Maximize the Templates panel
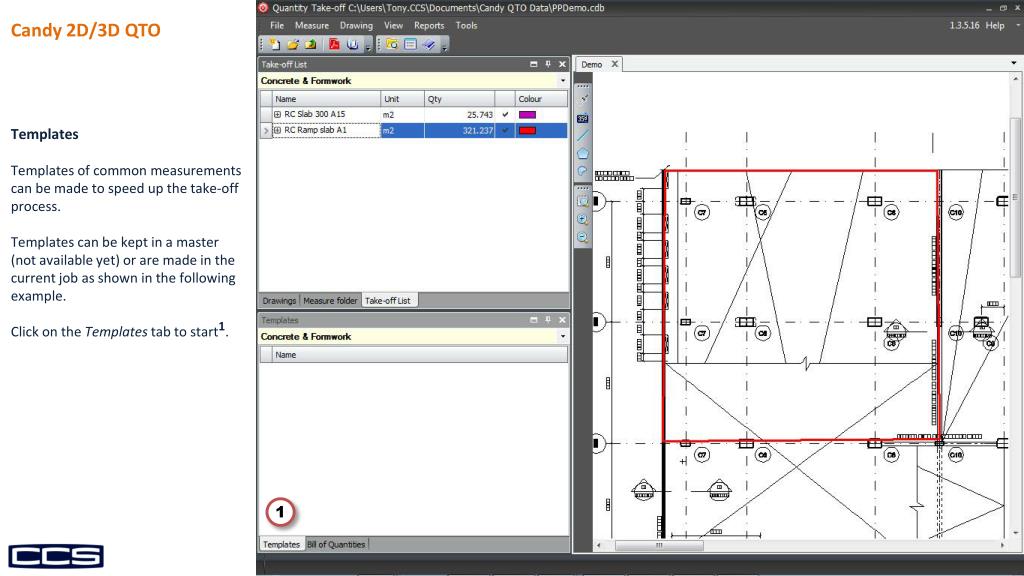 point(534,320)
